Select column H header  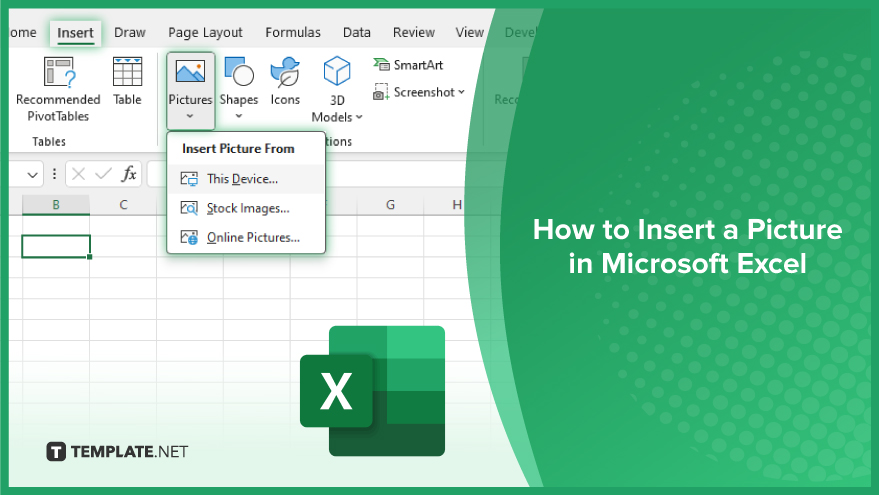[x=457, y=205]
